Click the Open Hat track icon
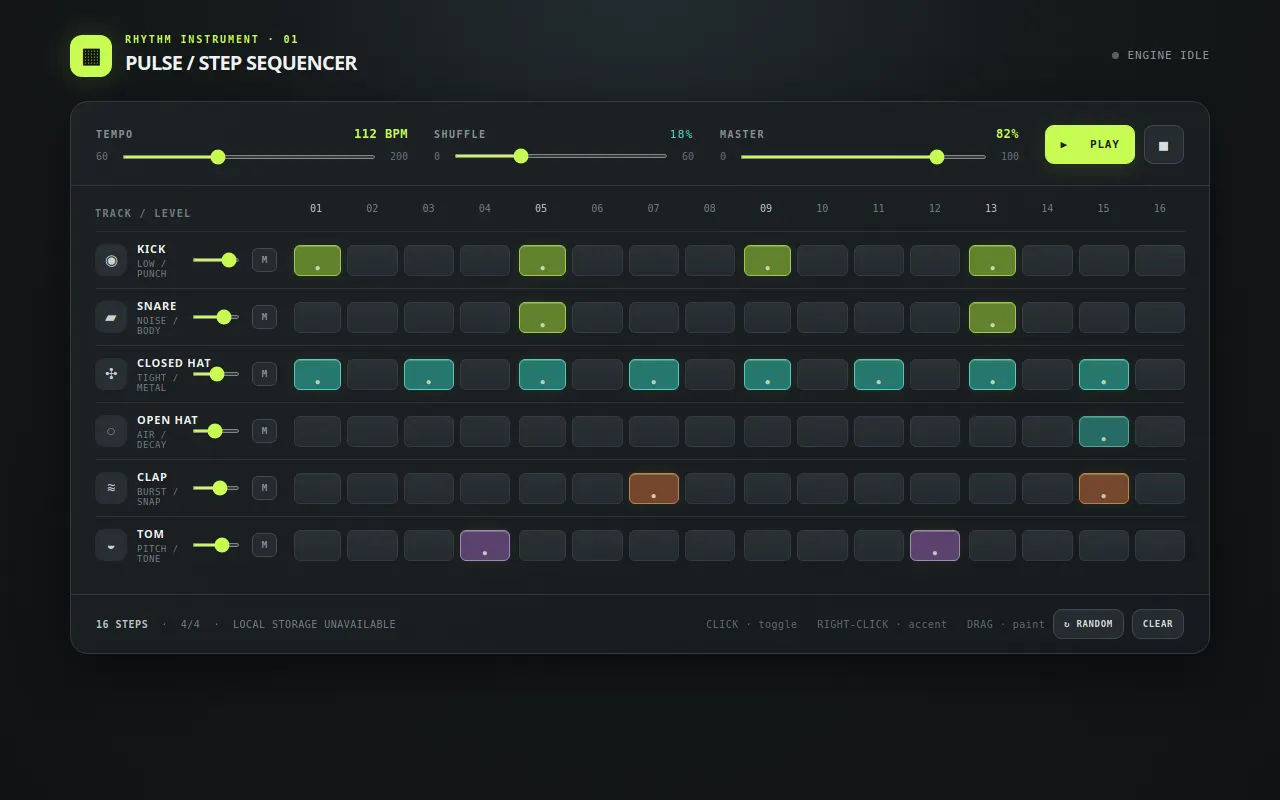Screen dimensions: 1280x800 coord(111,431)
